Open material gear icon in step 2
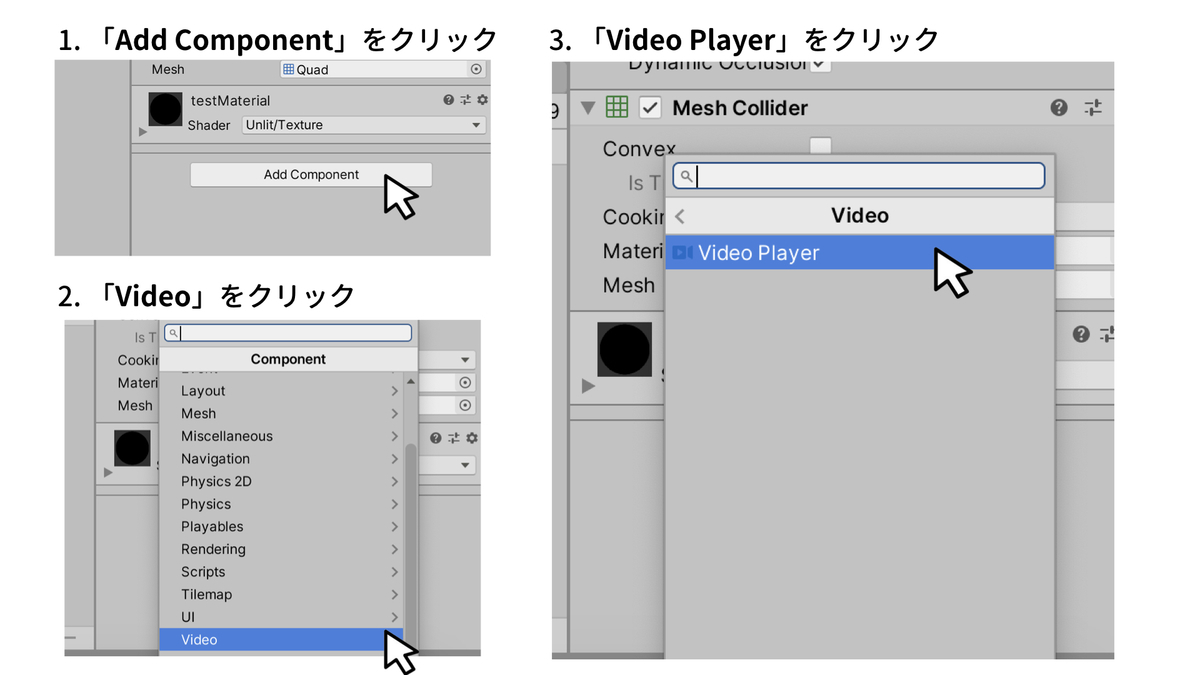The image size is (1200, 675). coord(472,438)
